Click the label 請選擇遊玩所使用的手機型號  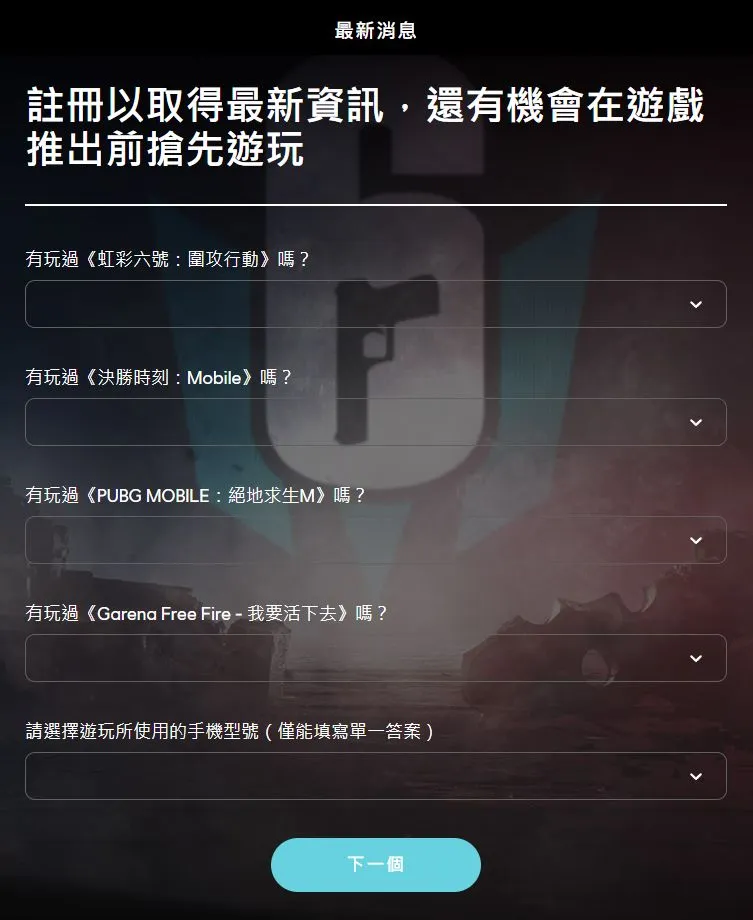point(142,731)
